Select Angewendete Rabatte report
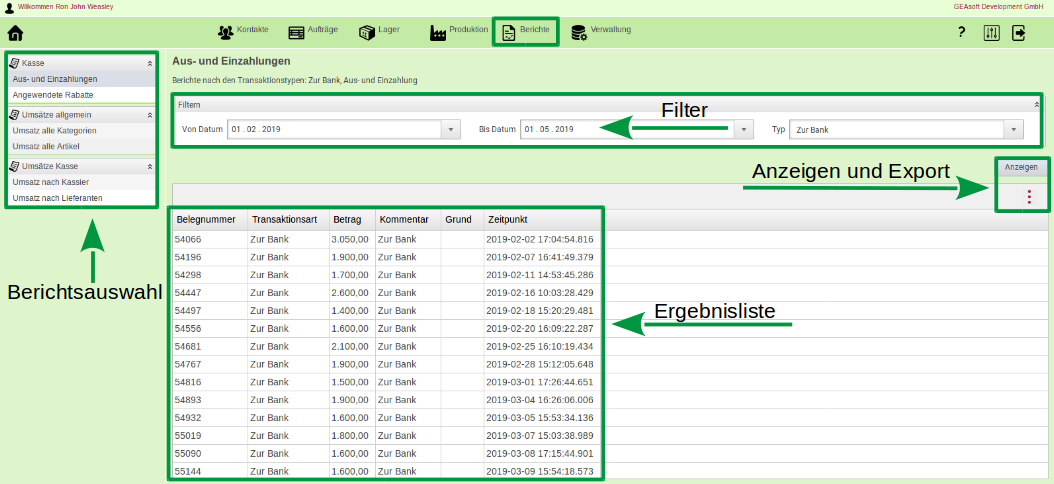The width and height of the screenshot is (1054, 484). click(53, 95)
